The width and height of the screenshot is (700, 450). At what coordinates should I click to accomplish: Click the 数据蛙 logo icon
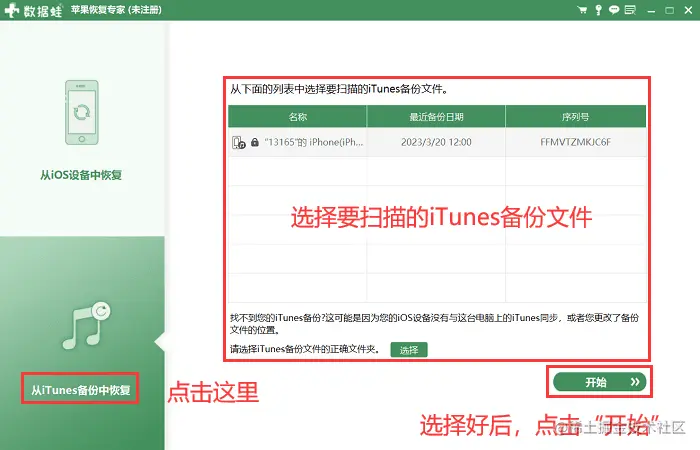(12, 10)
